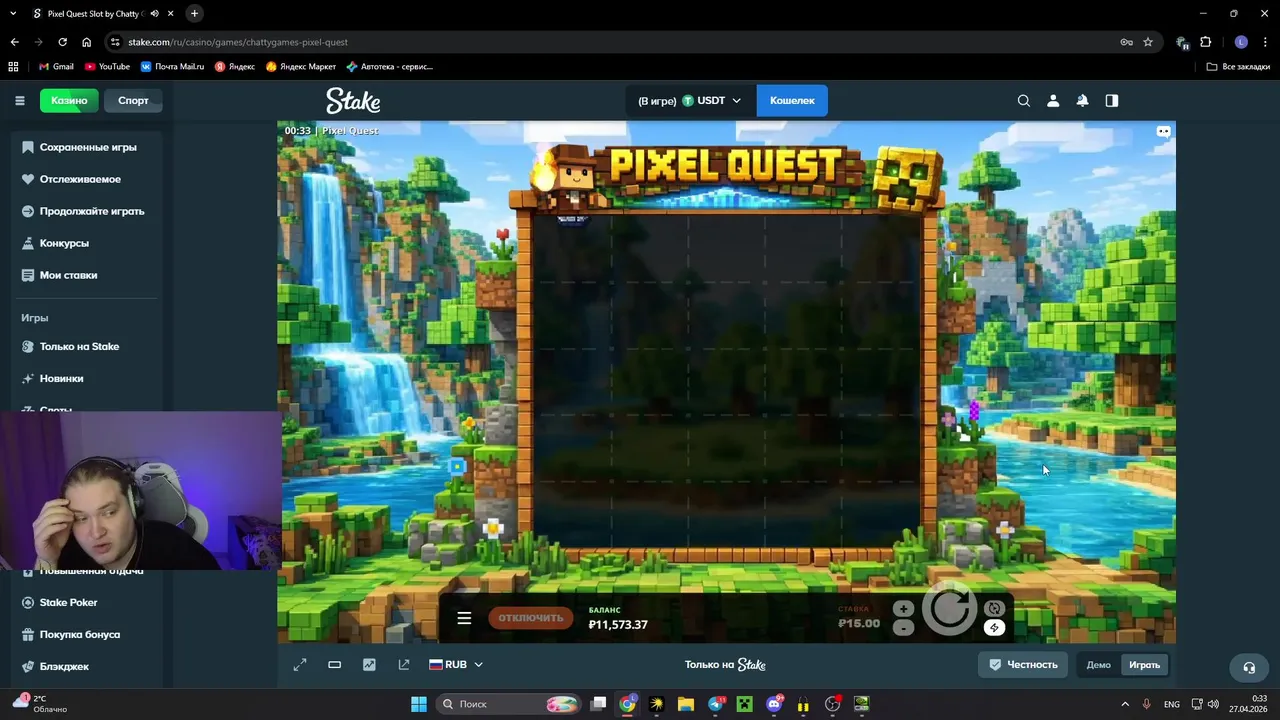Viewport: 1280px width, 720px height.
Task: Open the user profile icon
Action: (1053, 101)
